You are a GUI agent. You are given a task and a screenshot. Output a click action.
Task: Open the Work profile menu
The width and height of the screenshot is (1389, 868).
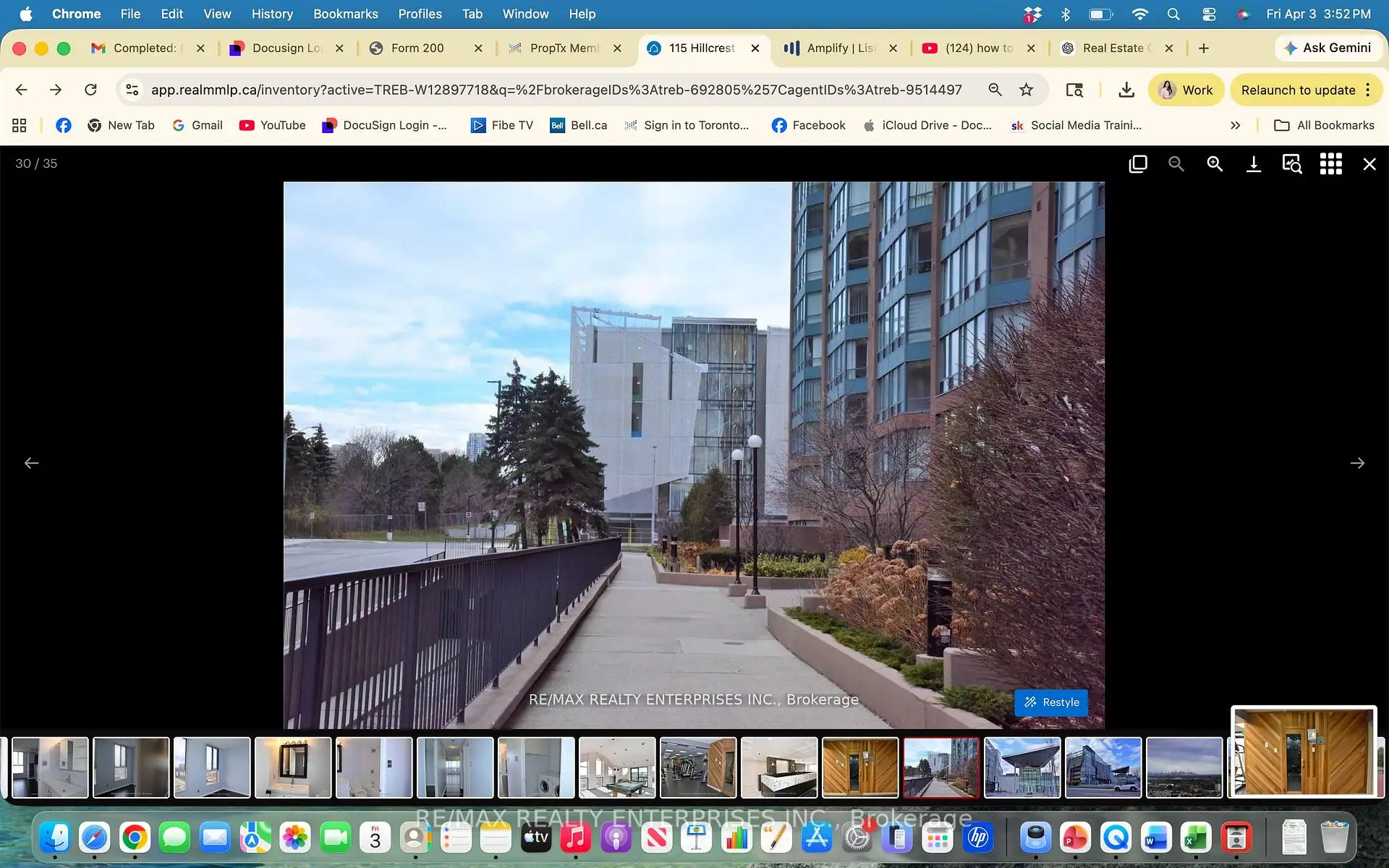tap(1186, 90)
